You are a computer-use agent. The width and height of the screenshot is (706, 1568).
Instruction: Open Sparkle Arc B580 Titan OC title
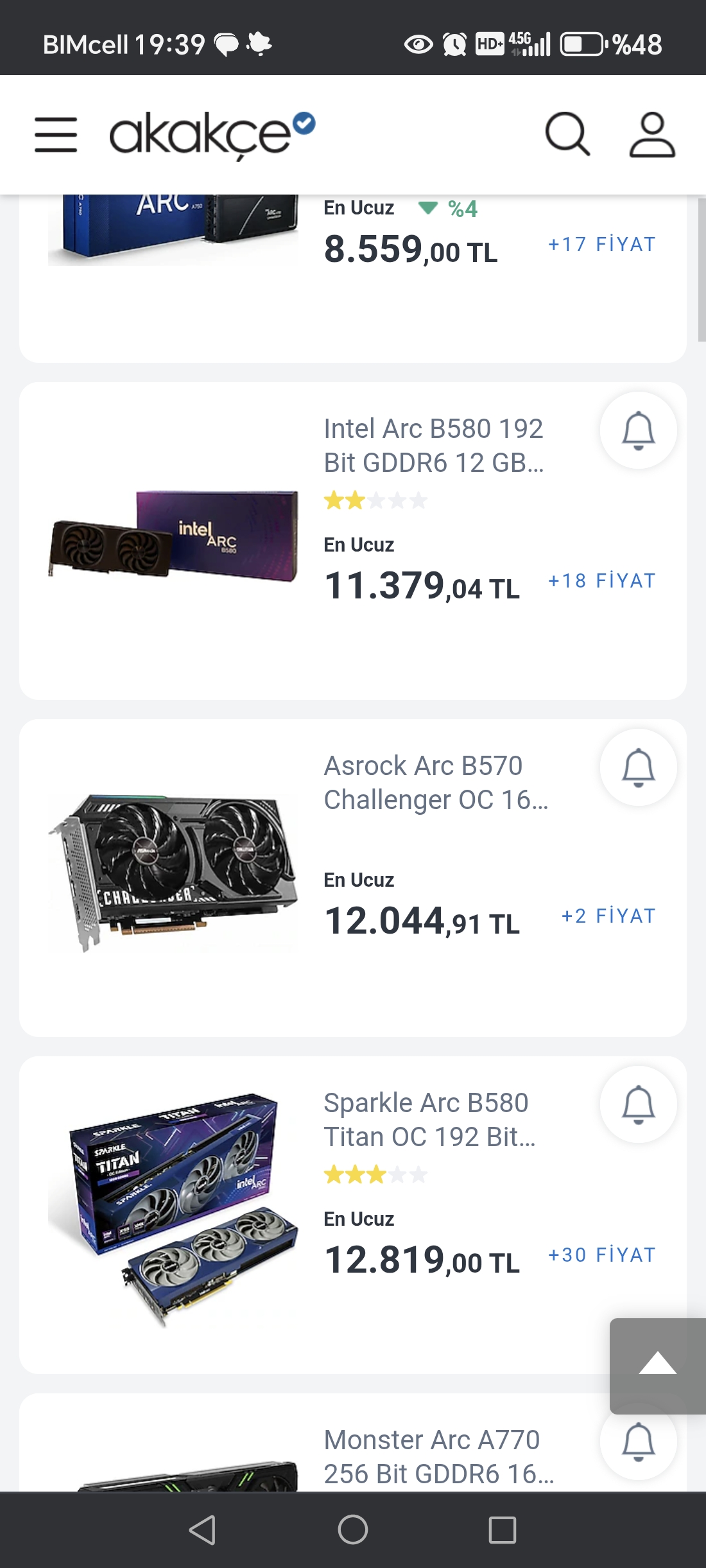pos(429,1119)
